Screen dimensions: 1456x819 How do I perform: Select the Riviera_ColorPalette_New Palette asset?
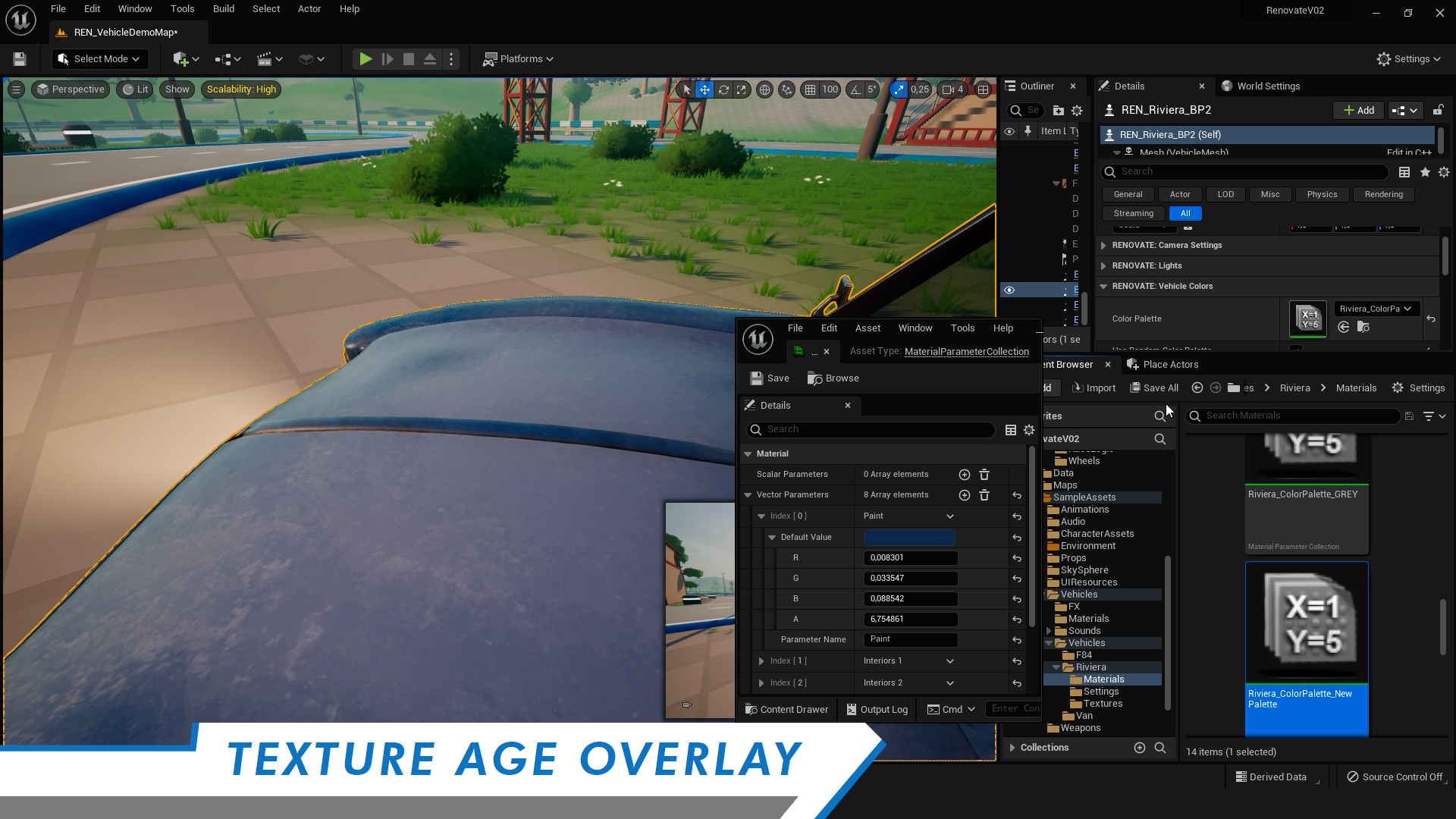click(1306, 622)
